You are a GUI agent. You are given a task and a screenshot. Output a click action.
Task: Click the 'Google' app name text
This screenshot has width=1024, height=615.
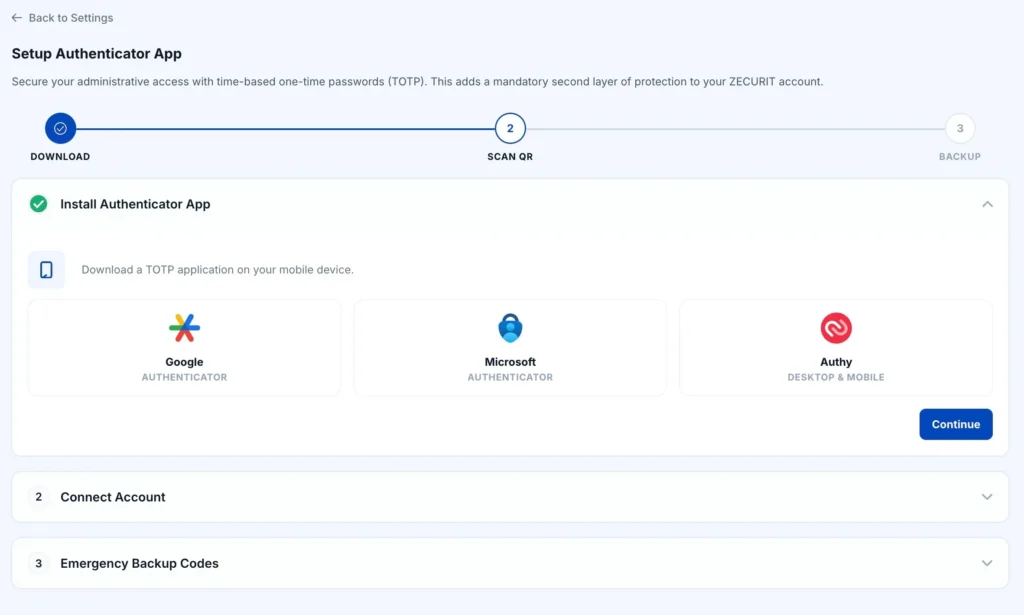(x=184, y=362)
